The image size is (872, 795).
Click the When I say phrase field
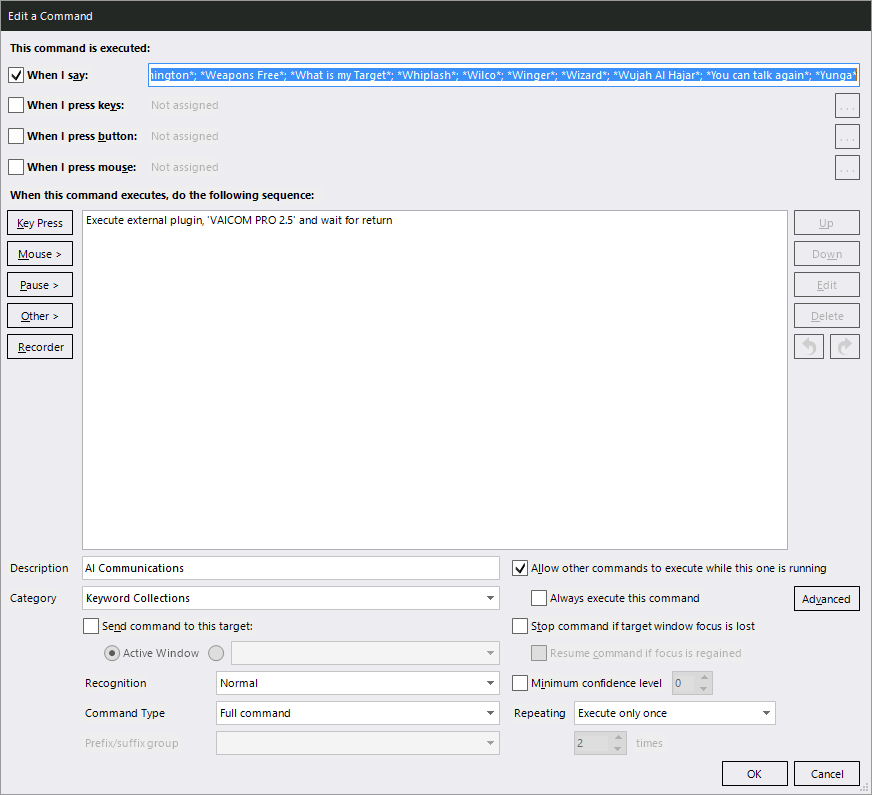pos(504,75)
